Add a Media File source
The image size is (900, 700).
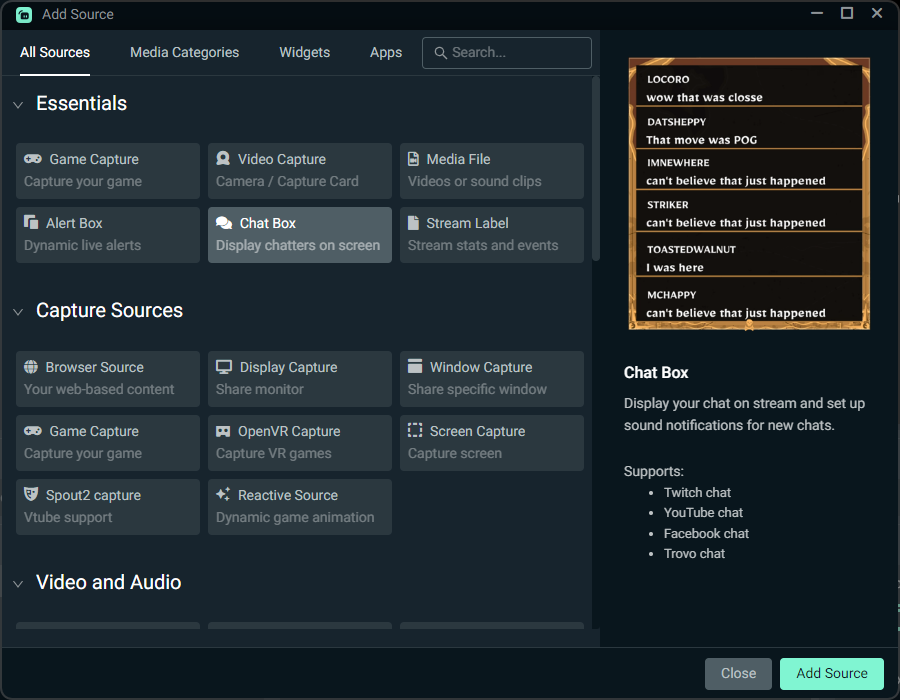491,171
